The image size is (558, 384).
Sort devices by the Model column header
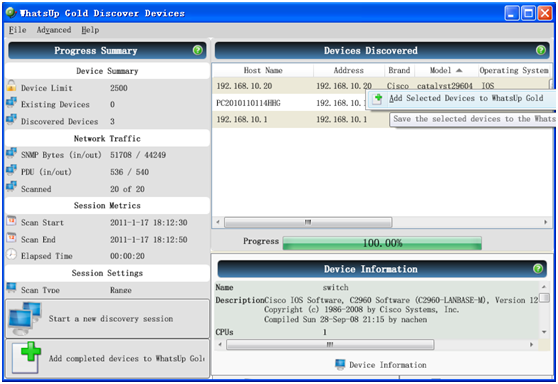coord(446,70)
